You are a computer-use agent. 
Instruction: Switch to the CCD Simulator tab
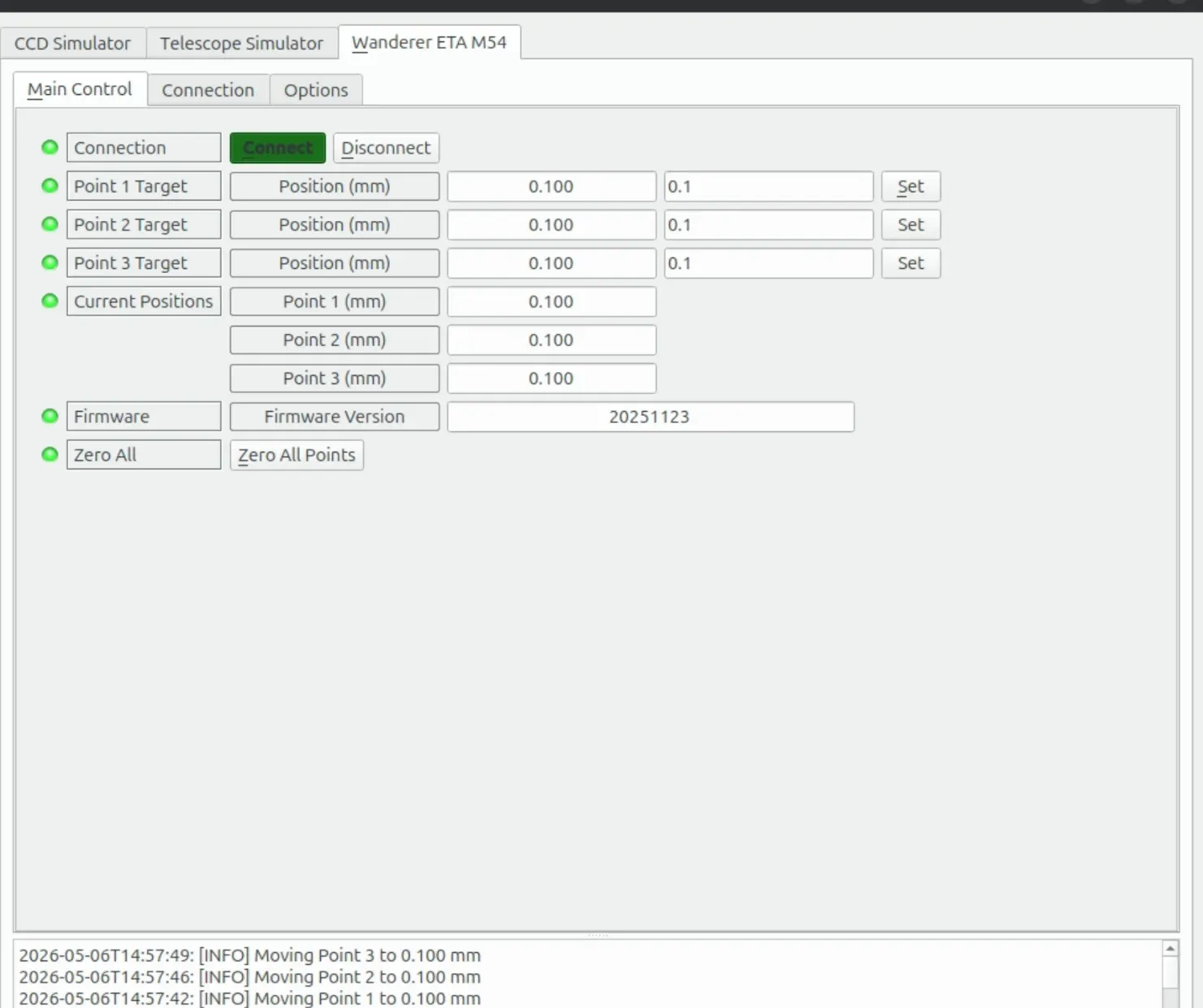tap(72, 43)
